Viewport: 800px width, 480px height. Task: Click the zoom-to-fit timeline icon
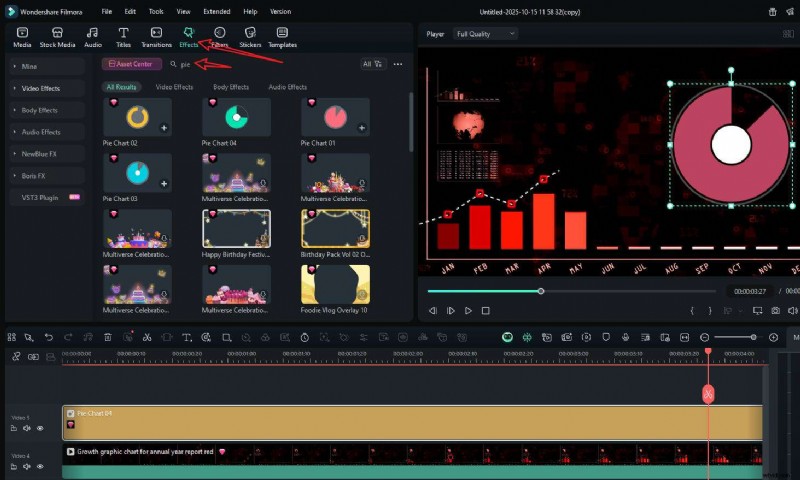[685, 337]
